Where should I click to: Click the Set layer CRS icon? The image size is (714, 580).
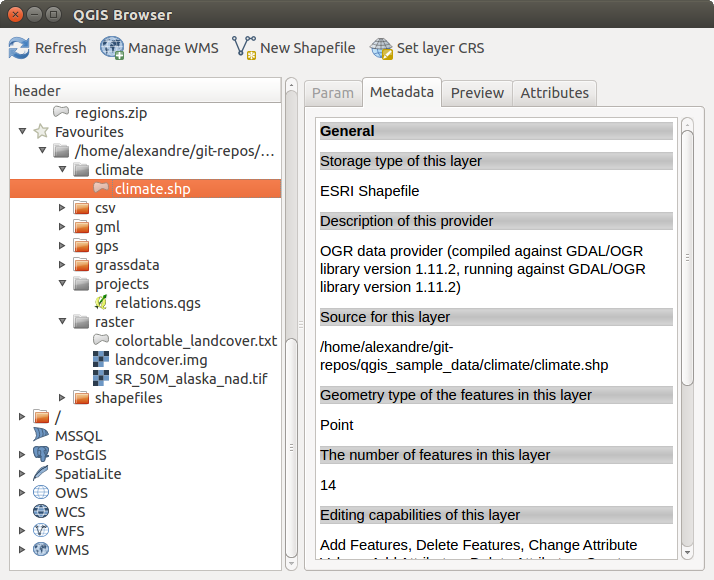381,48
